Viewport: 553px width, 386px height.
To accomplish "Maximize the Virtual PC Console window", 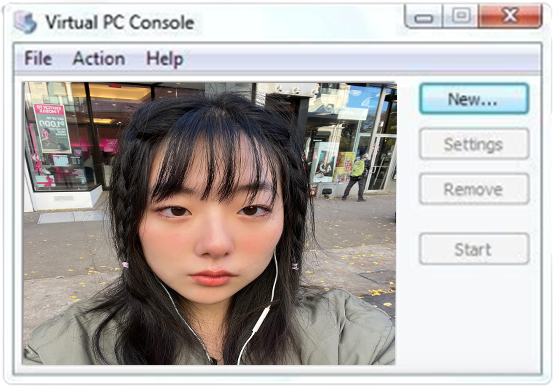I will (x=460, y=16).
